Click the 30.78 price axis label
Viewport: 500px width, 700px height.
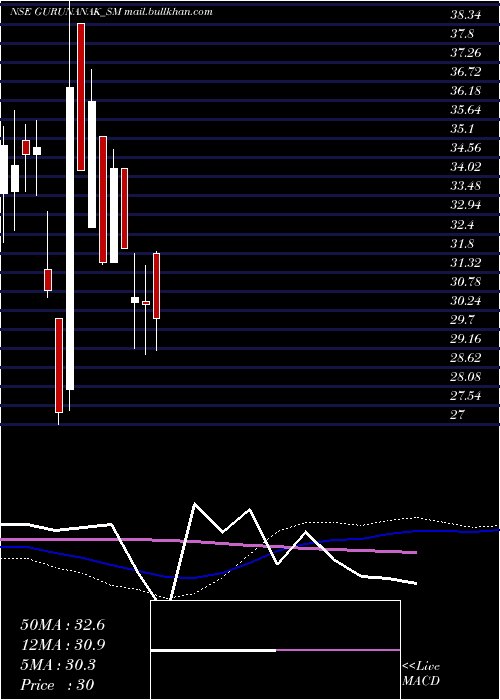click(x=466, y=282)
